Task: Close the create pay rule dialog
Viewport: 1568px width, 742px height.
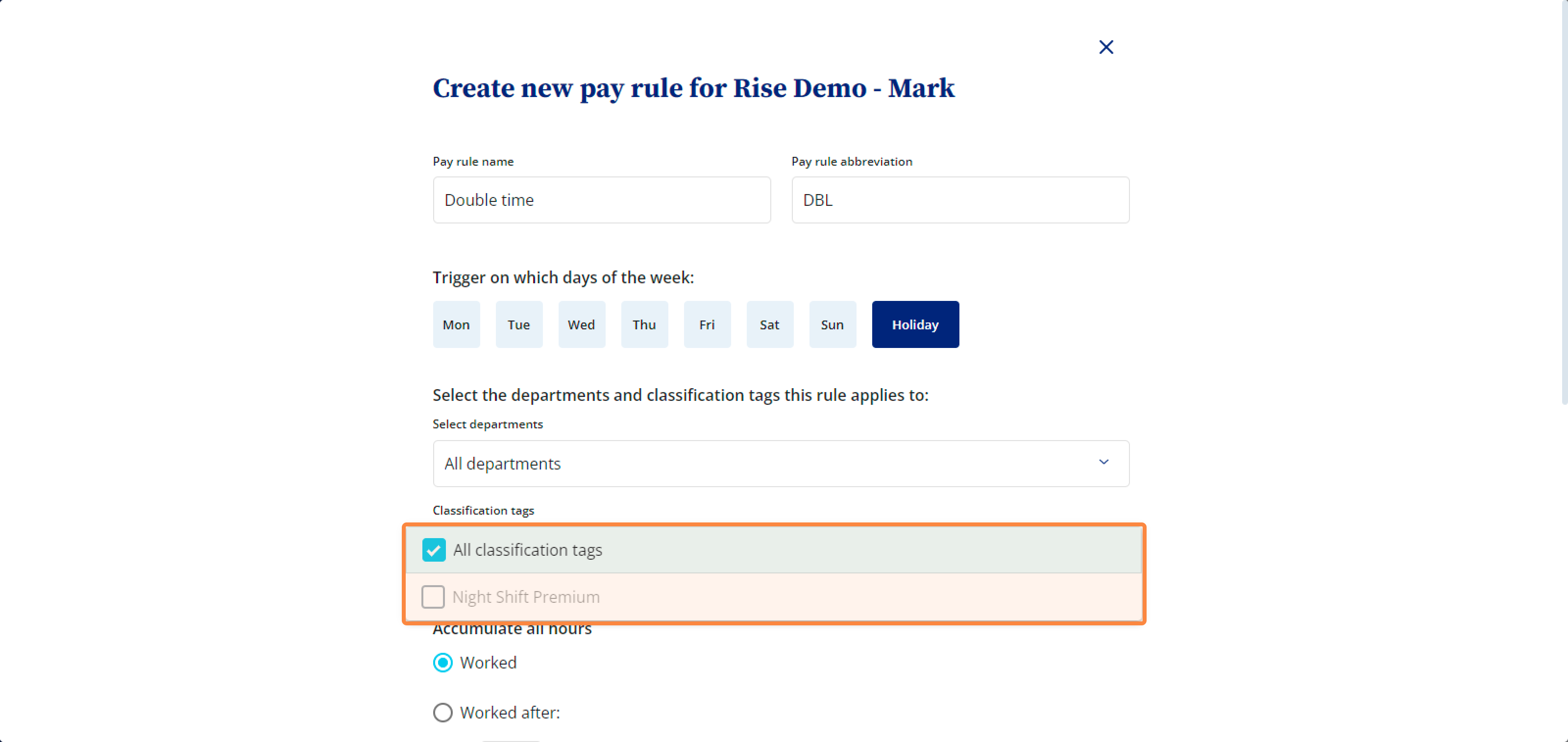Action: (x=1105, y=47)
